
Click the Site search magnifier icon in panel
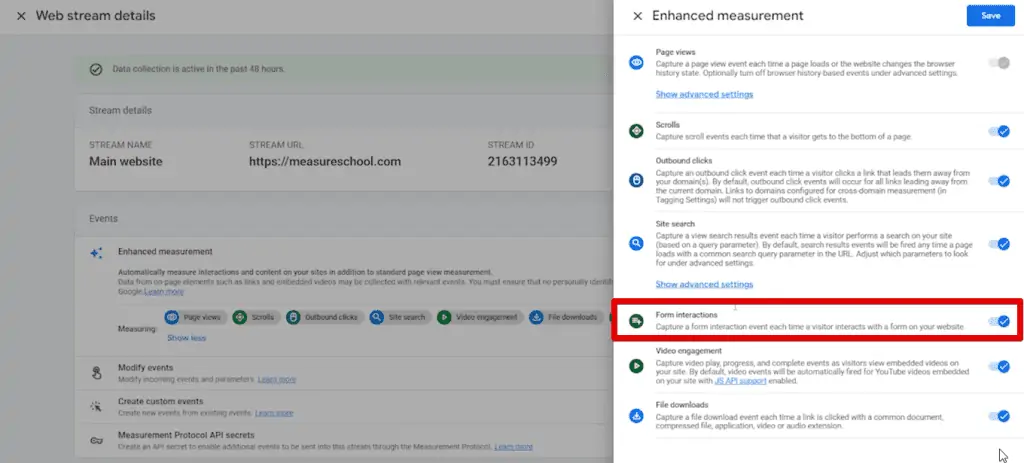(x=636, y=244)
